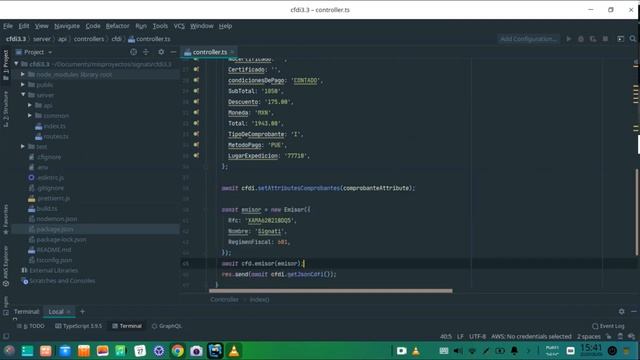This screenshot has height=360, width=640.
Task: Expand the public folder
Action: pos(23,84)
